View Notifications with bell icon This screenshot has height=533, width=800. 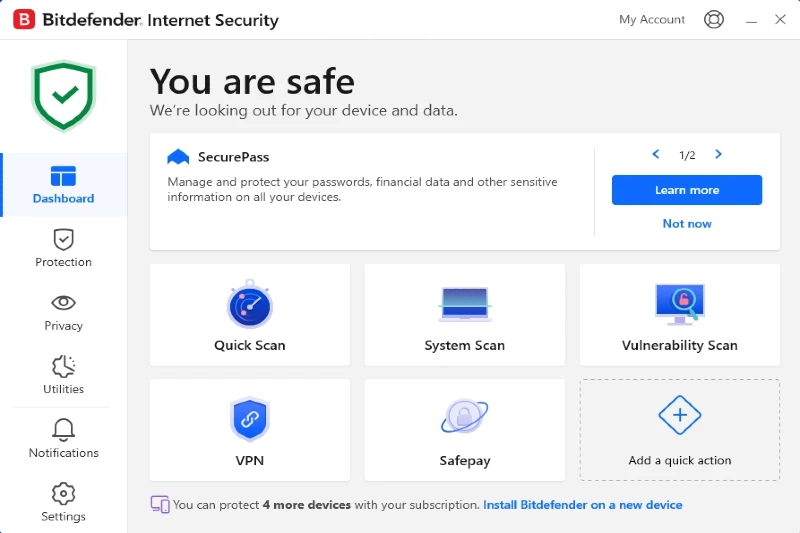[x=64, y=439]
